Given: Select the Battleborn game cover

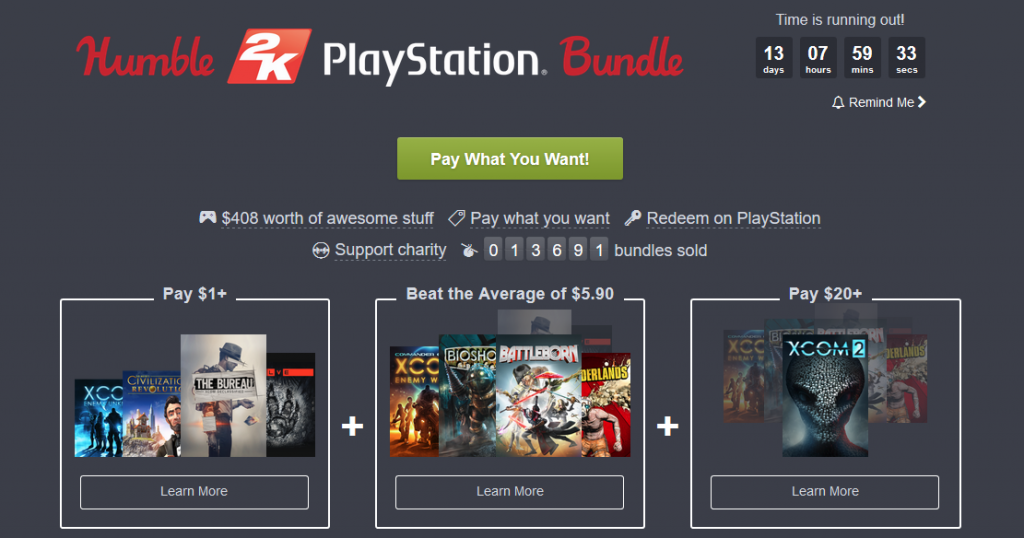Looking at the screenshot, I should 538,396.
